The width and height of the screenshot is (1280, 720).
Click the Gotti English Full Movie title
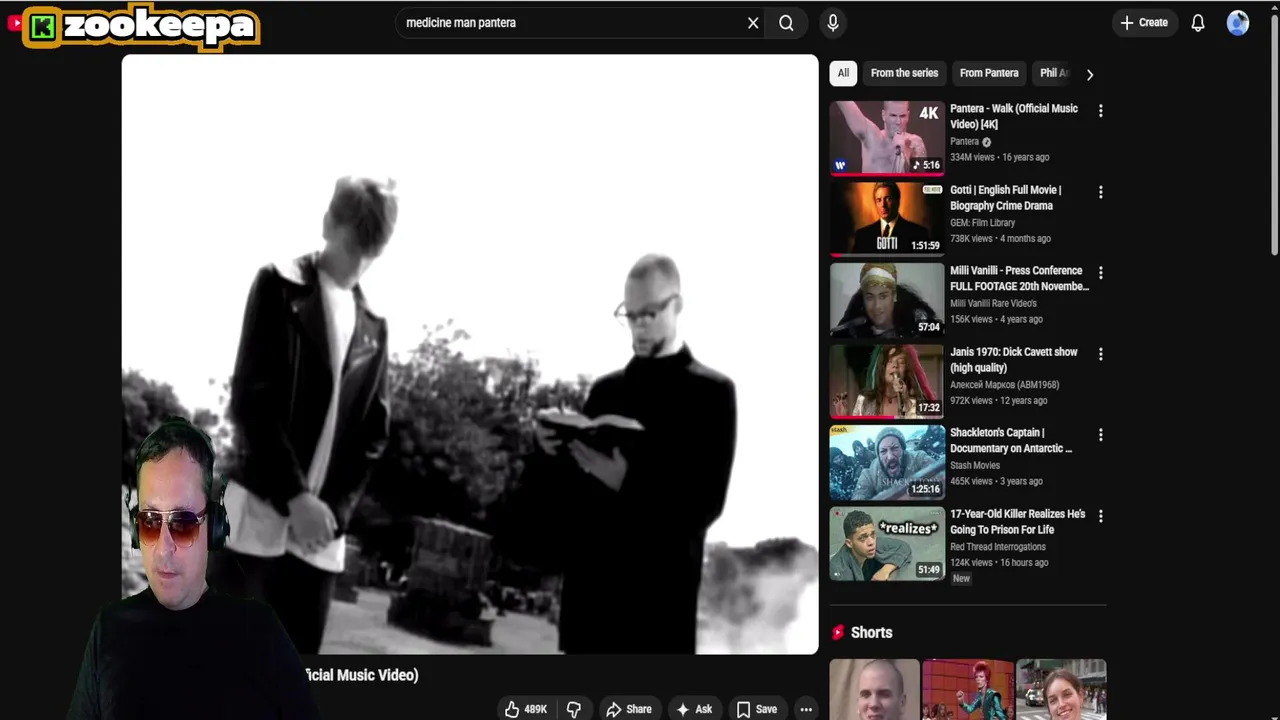1006,197
